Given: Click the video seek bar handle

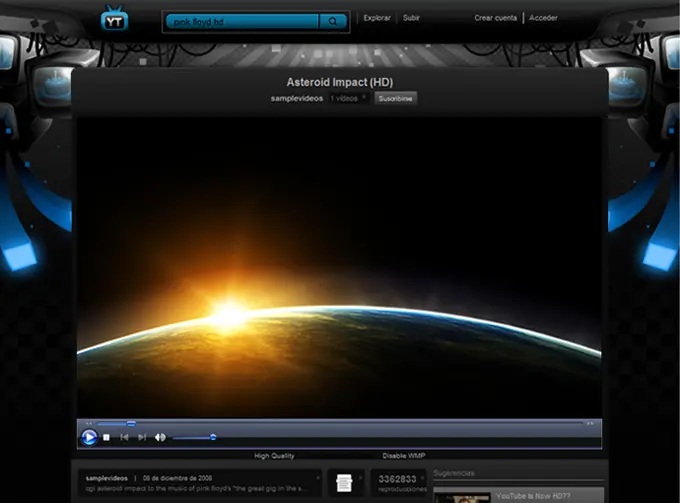Looking at the screenshot, I should pos(130,423).
